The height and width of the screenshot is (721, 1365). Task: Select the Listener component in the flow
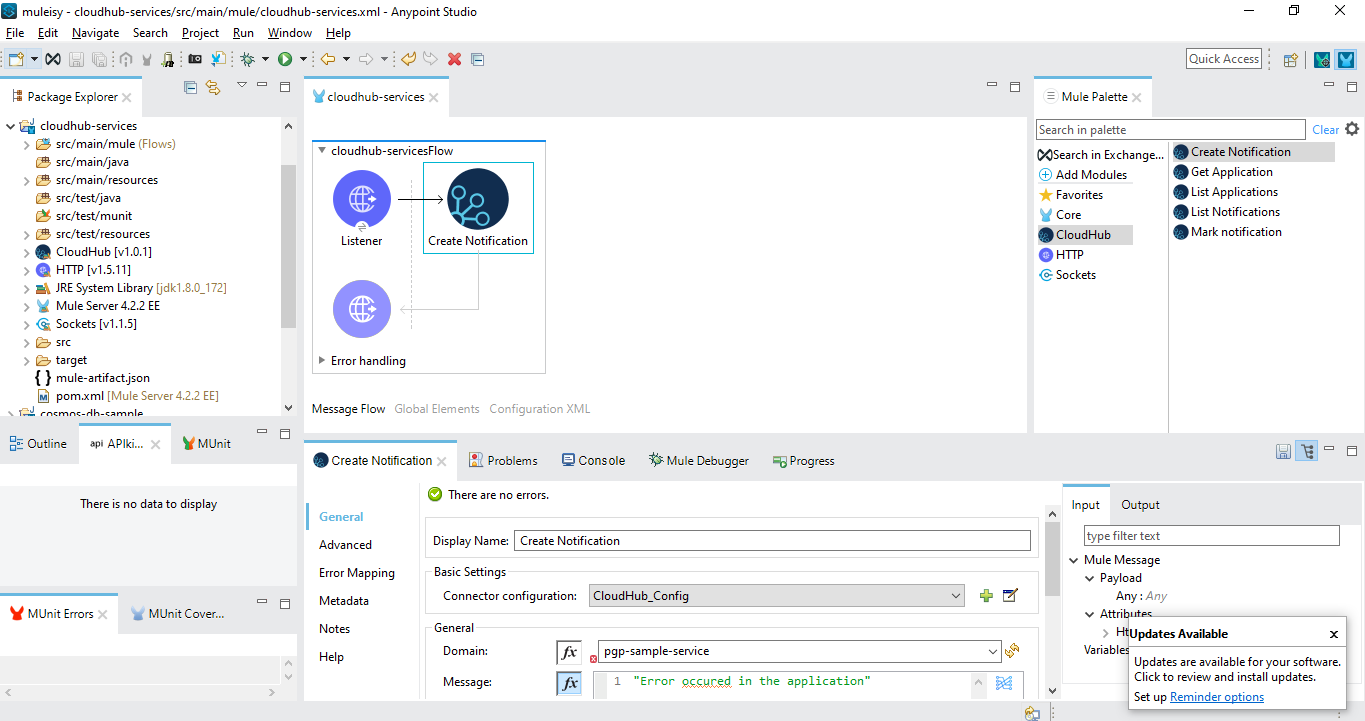[x=361, y=199]
